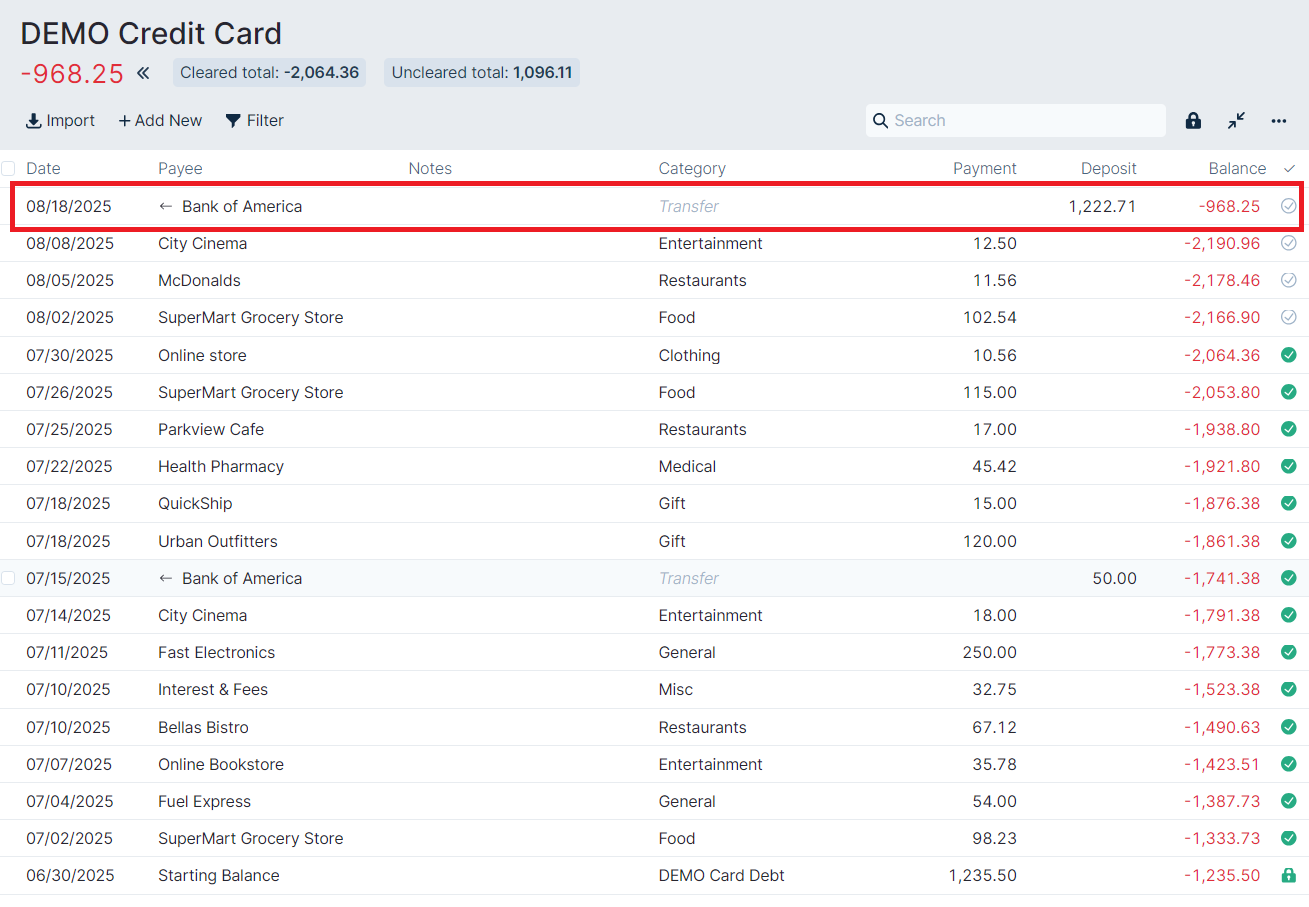This screenshot has width=1309, height=907.
Task: Click the Cleared total badge
Action: point(269,72)
